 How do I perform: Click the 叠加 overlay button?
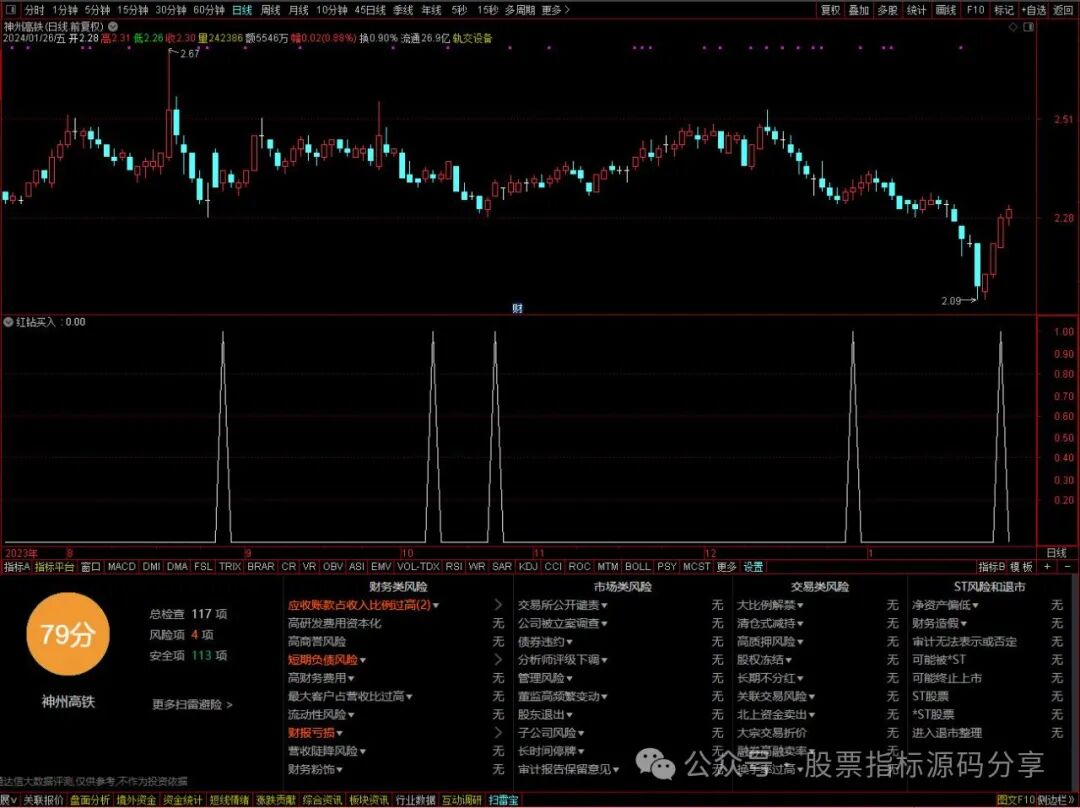tap(859, 10)
